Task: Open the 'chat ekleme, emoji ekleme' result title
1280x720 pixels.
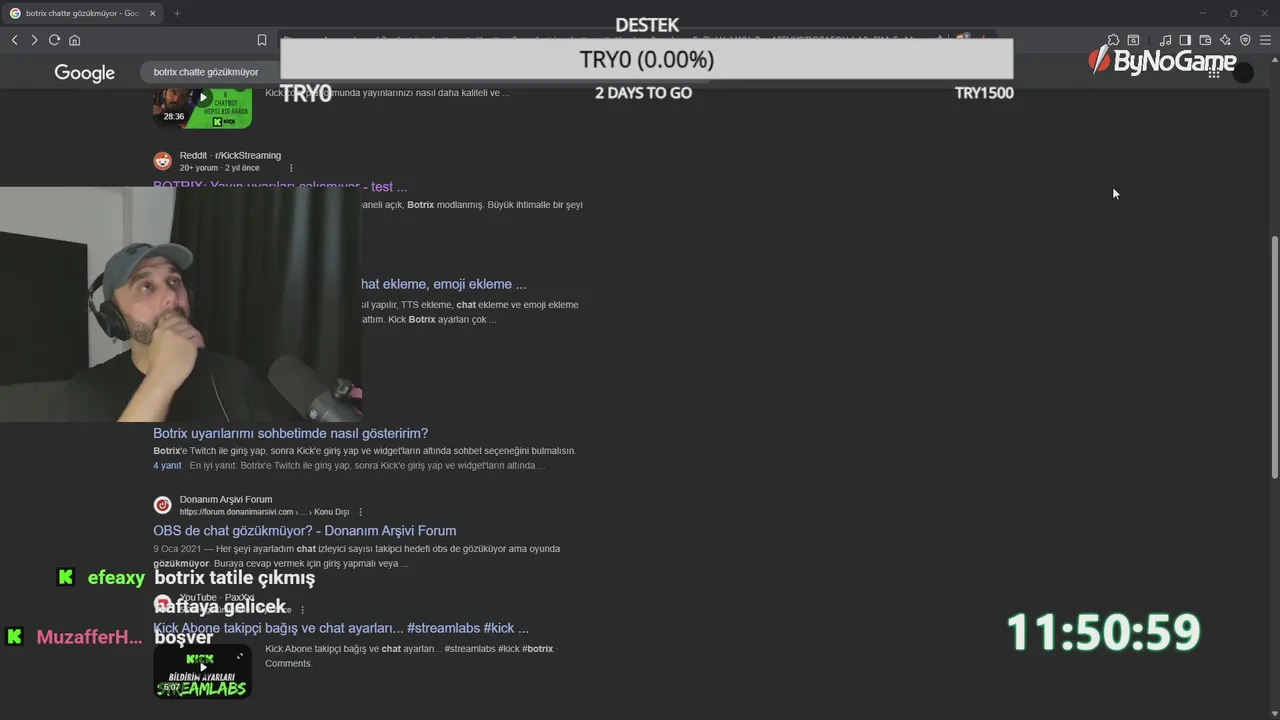Action: click(x=443, y=284)
